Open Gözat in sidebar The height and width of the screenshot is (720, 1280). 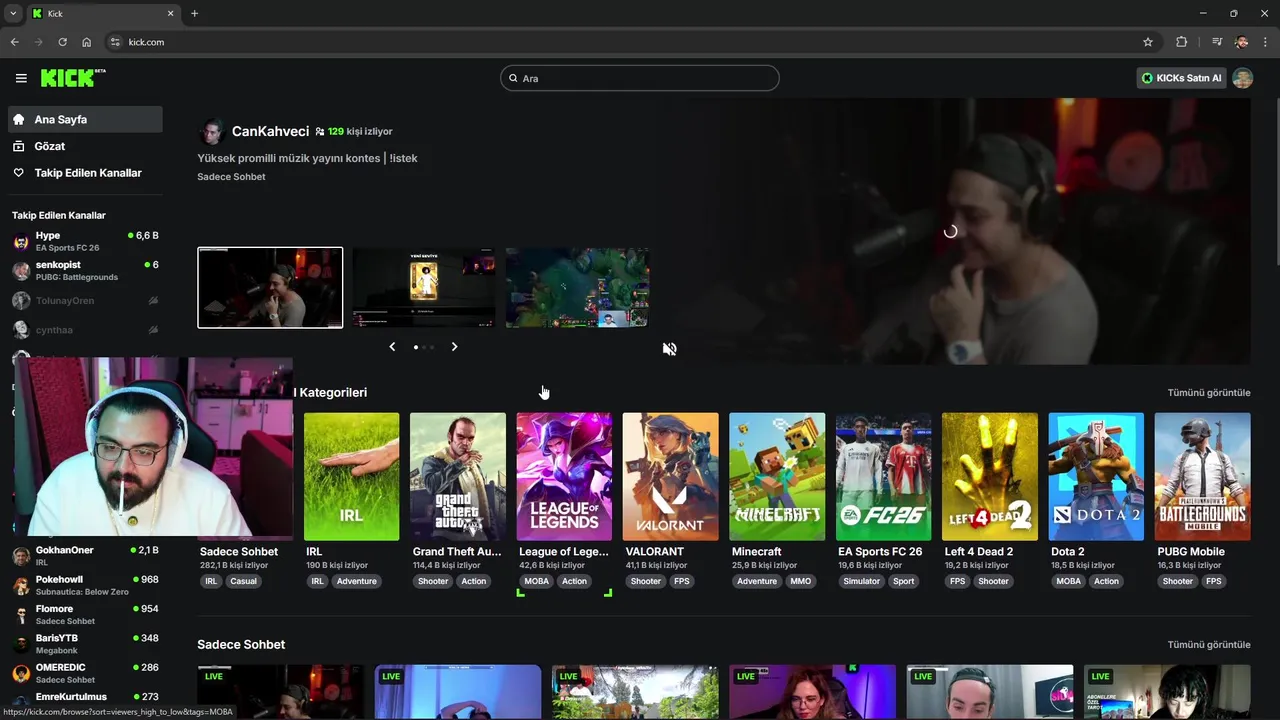[84, 146]
